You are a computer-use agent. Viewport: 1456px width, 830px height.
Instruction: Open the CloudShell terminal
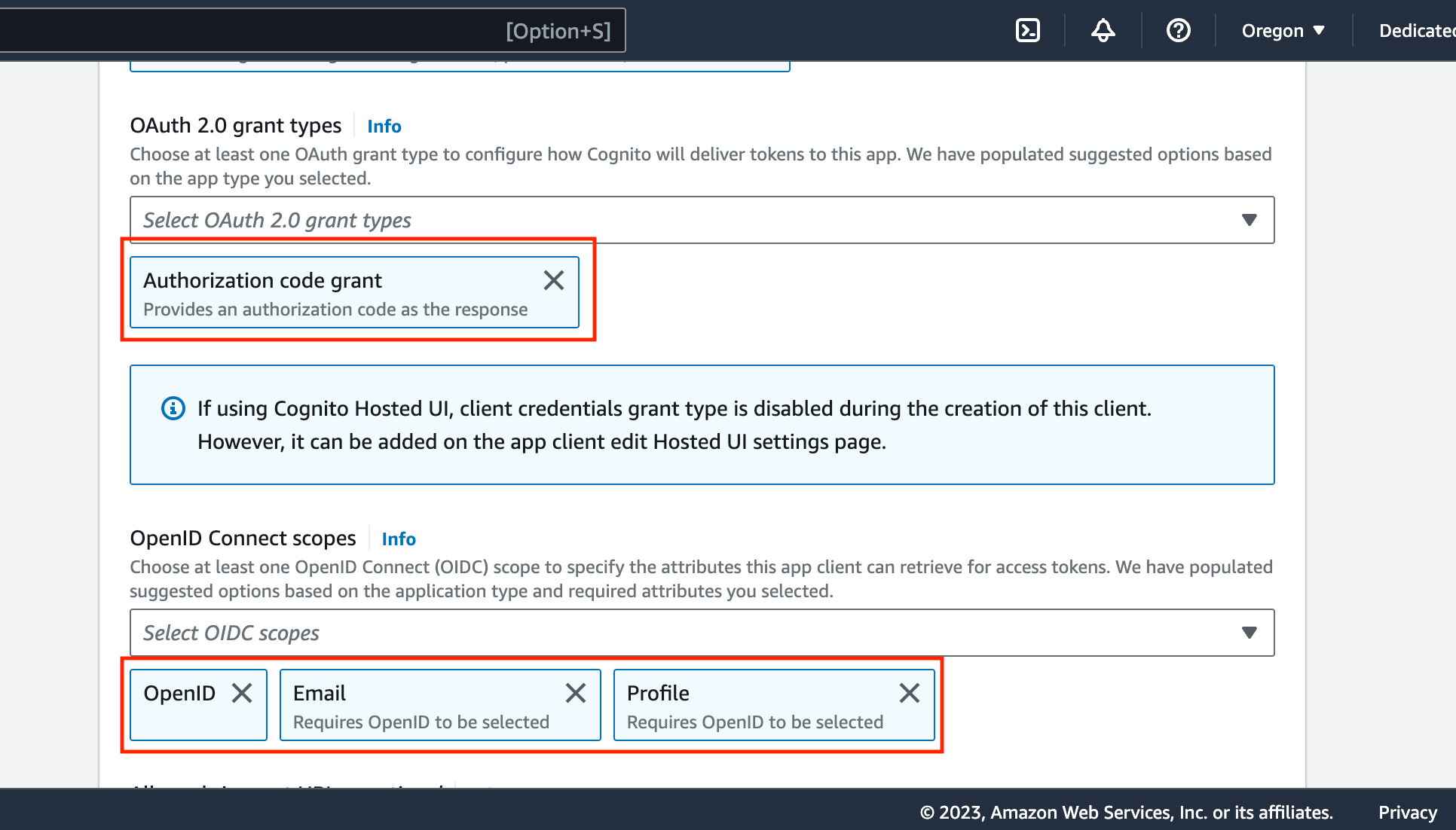coord(1027,30)
